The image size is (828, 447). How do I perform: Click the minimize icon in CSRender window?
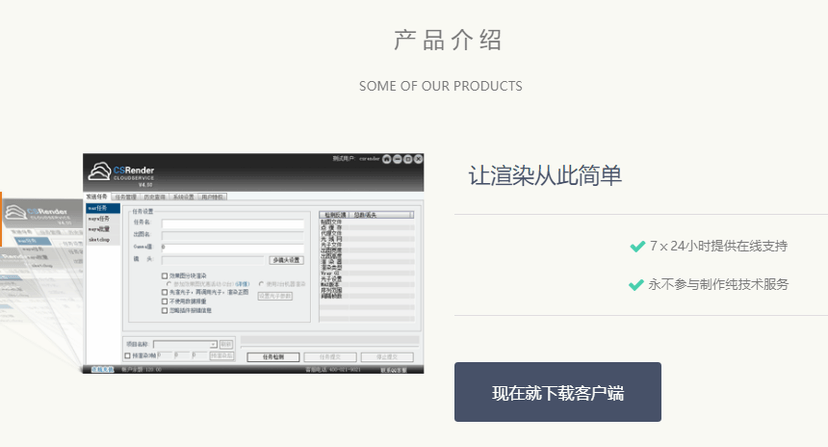[x=397, y=159]
